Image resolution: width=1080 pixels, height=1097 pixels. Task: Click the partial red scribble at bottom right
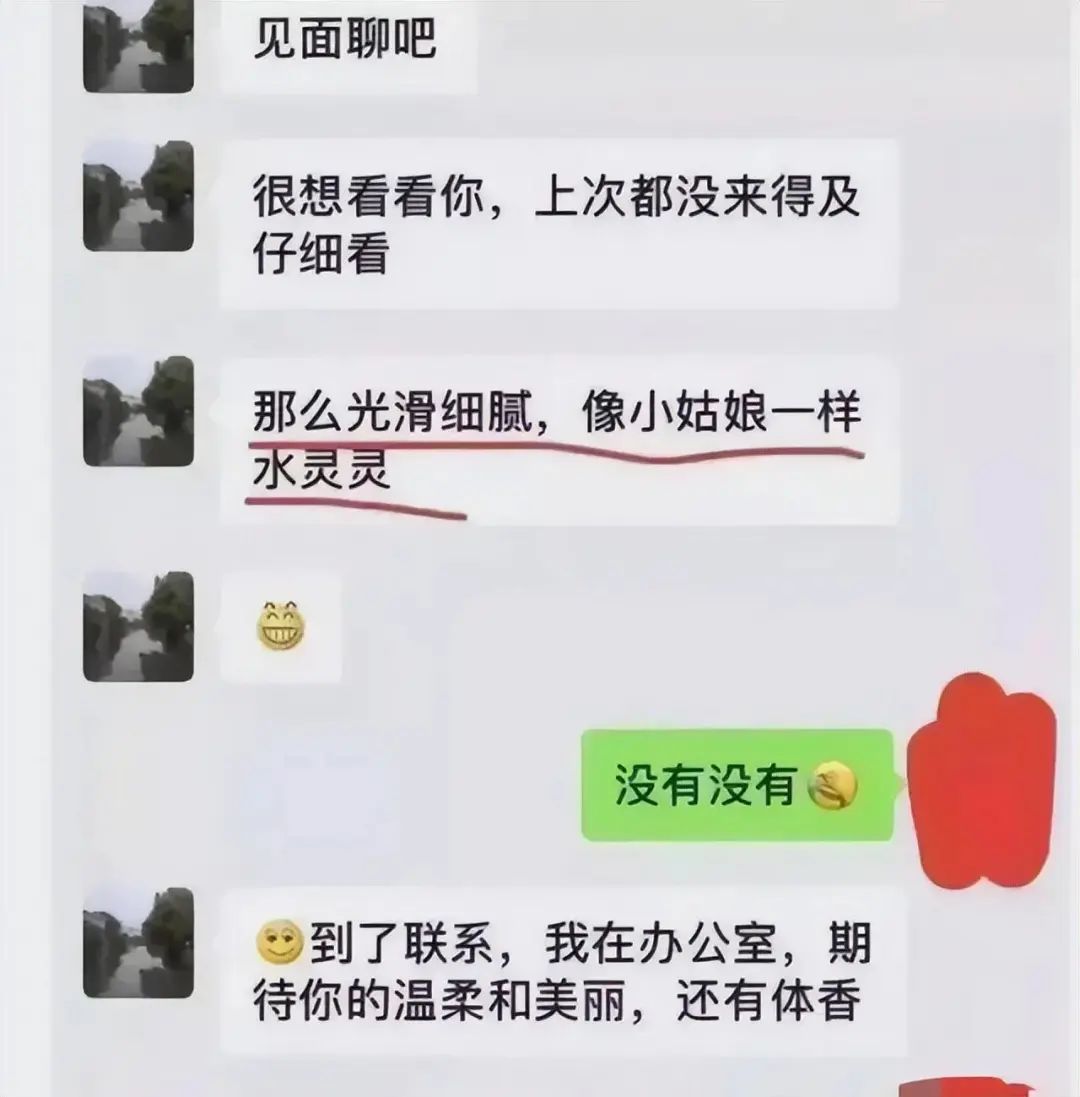(967, 1087)
